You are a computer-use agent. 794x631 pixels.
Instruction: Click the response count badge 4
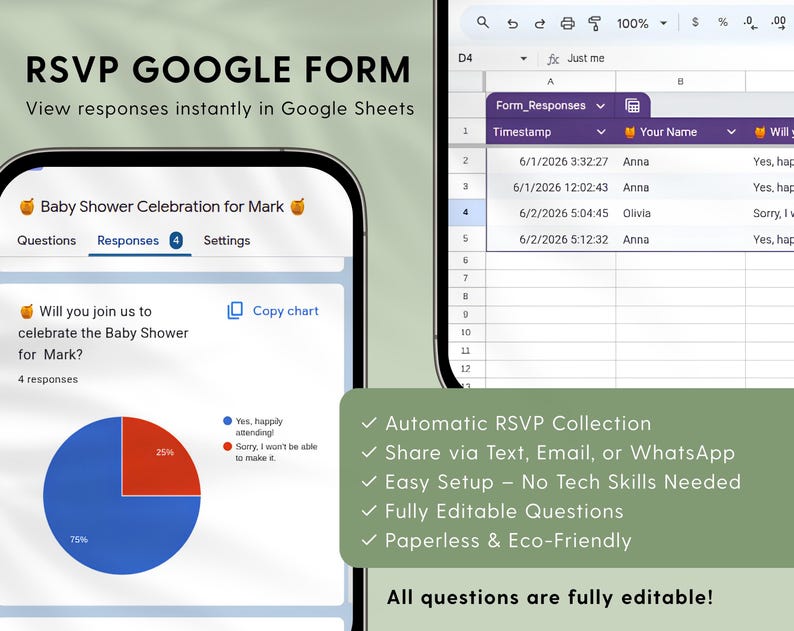tap(176, 241)
